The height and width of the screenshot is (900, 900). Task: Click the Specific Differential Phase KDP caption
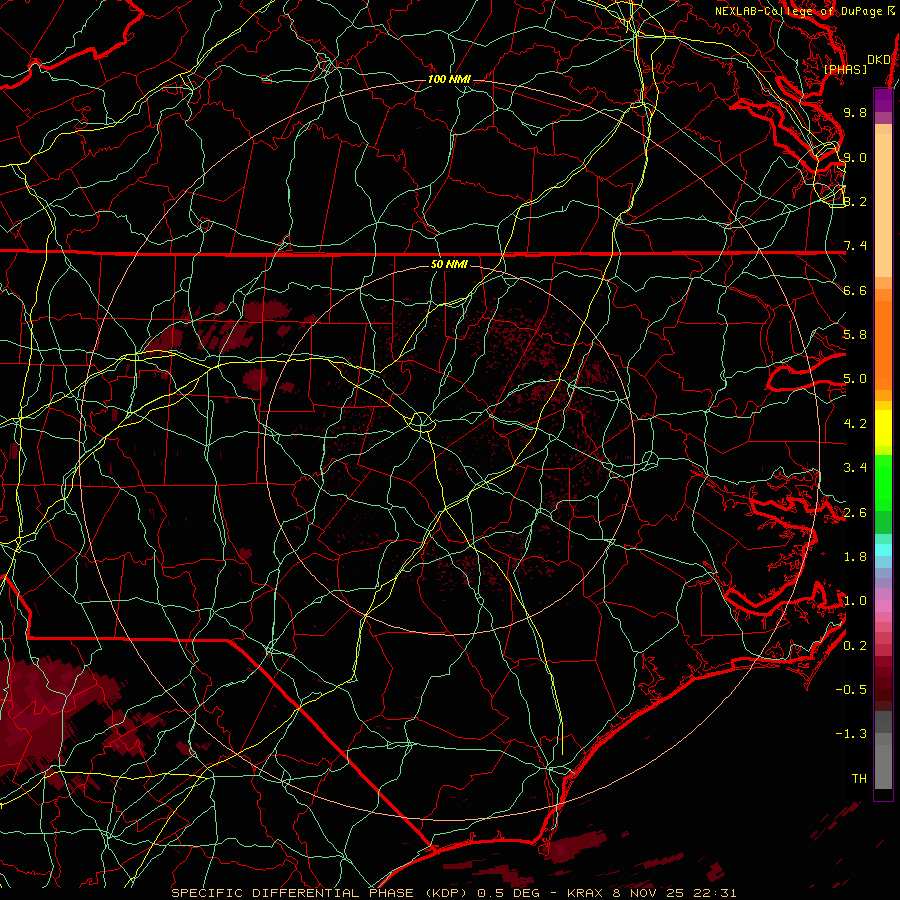453,893
